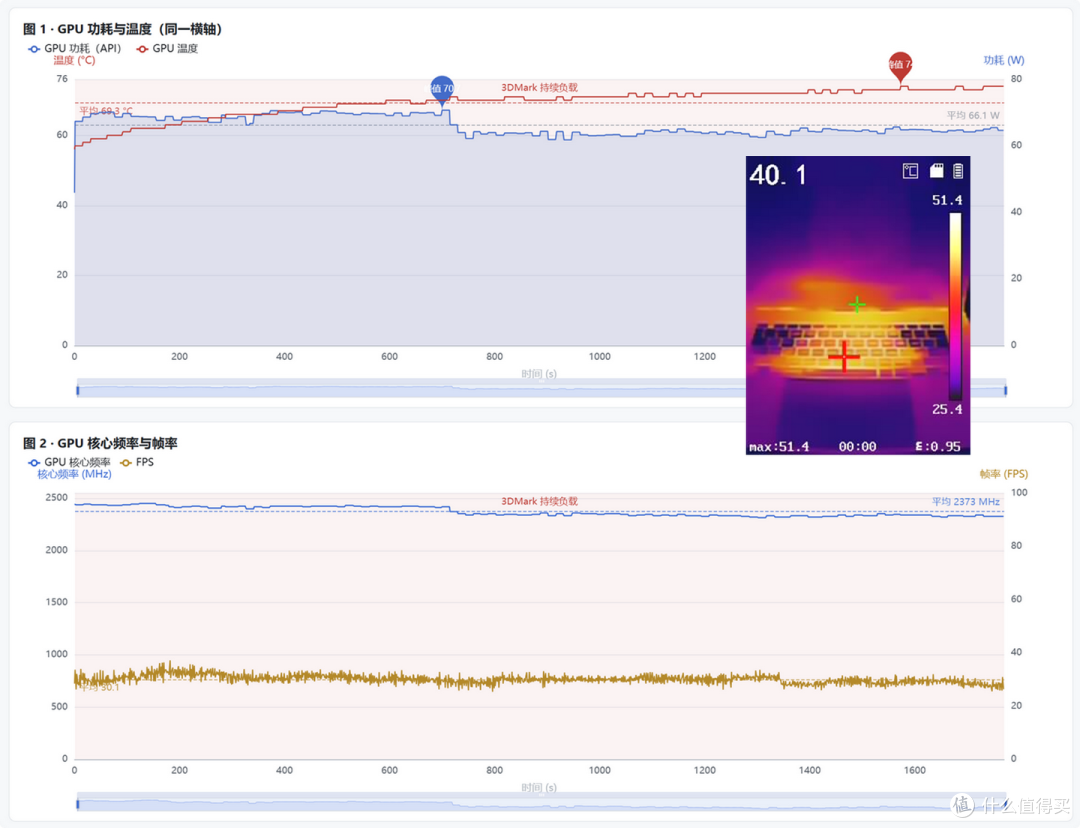Click 3DMark 持续负载 label in chart 2
Screen dimensions: 1080x828
click(x=539, y=501)
